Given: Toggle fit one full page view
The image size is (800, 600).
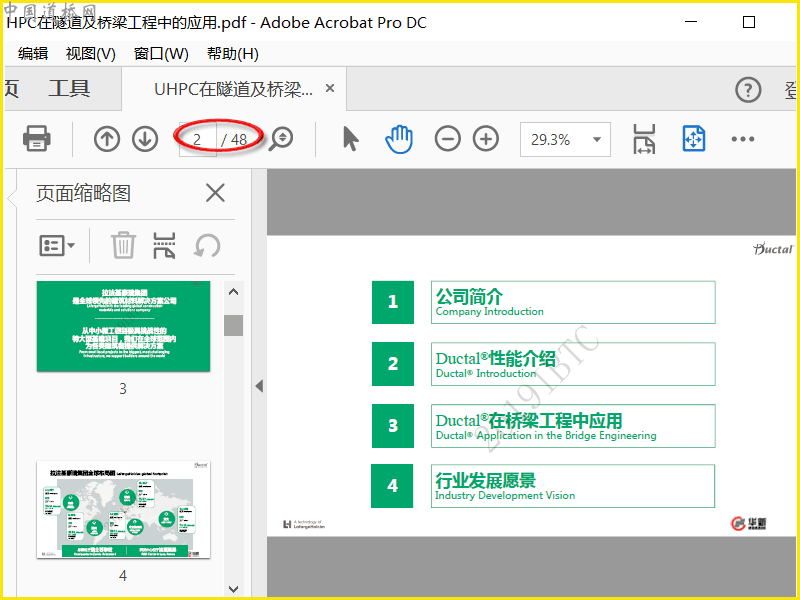Looking at the screenshot, I should click(x=694, y=139).
